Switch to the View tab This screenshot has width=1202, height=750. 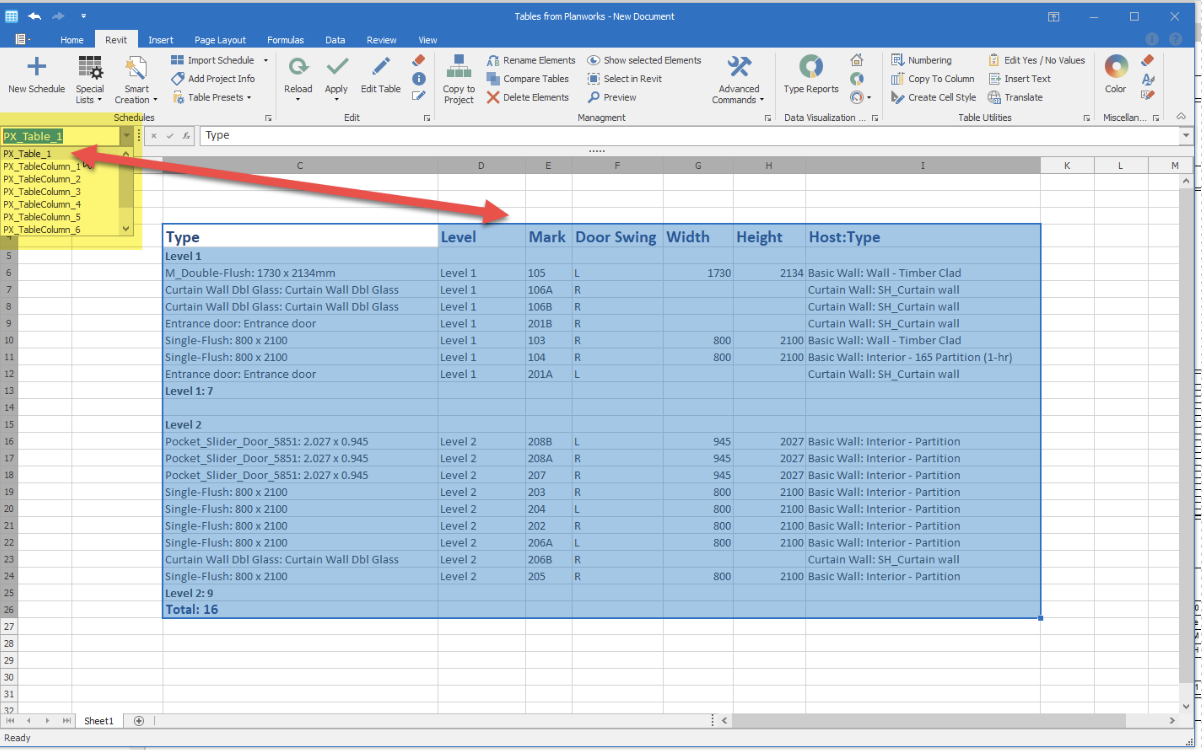point(428,40)
